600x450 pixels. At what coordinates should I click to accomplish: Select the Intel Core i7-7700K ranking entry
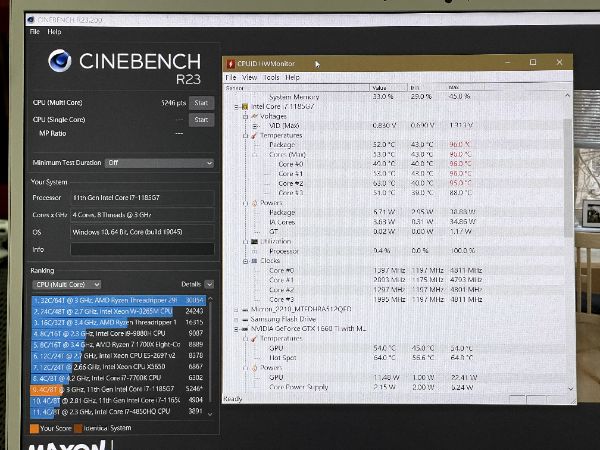118,378
